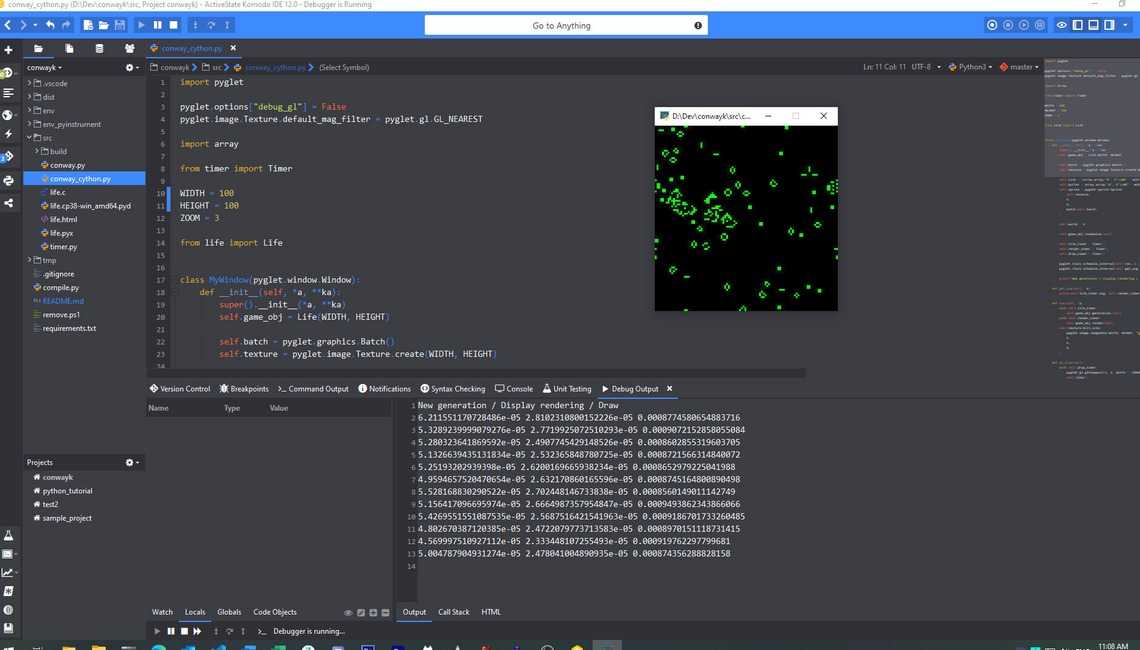This screenshot has width=1140, height=650.
Task: Open the Version Control panel tab
Action: pos(180,389)
